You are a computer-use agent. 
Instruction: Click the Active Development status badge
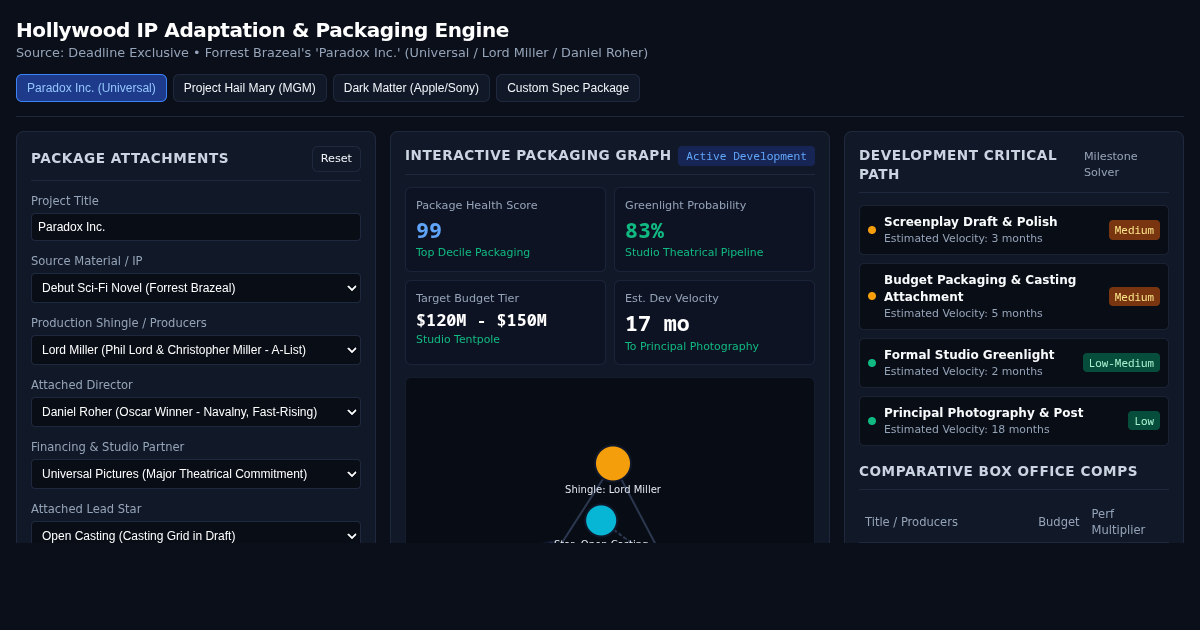coord(746,156)
